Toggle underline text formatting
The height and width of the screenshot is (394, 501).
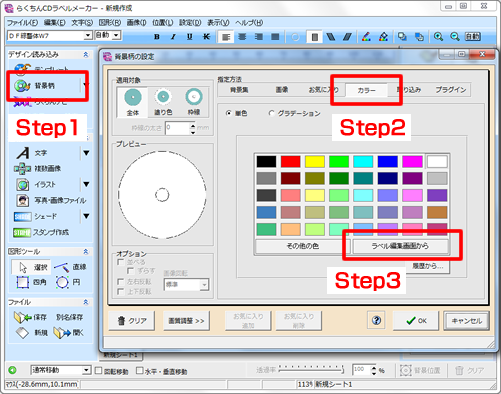(190, 37)
